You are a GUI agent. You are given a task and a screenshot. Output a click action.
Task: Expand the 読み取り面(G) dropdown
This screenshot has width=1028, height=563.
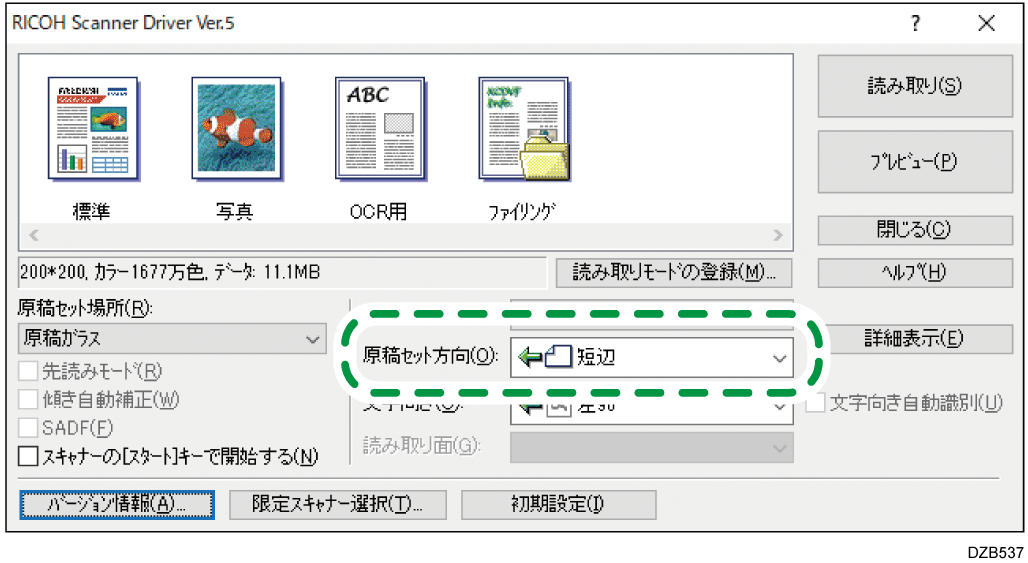pos(652,448)
